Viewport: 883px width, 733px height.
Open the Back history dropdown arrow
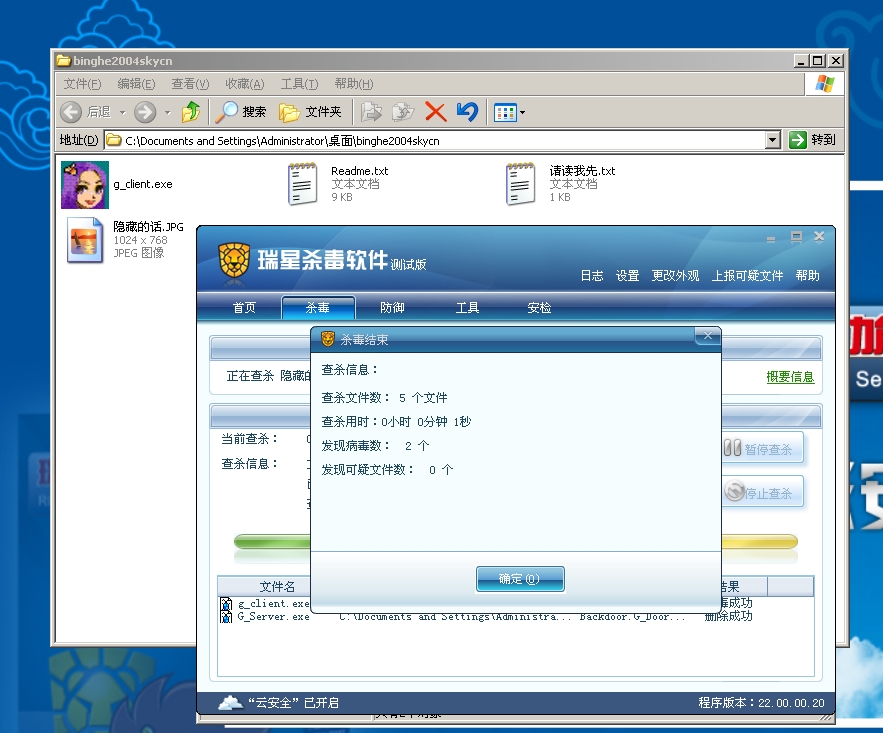pos(122,113)
